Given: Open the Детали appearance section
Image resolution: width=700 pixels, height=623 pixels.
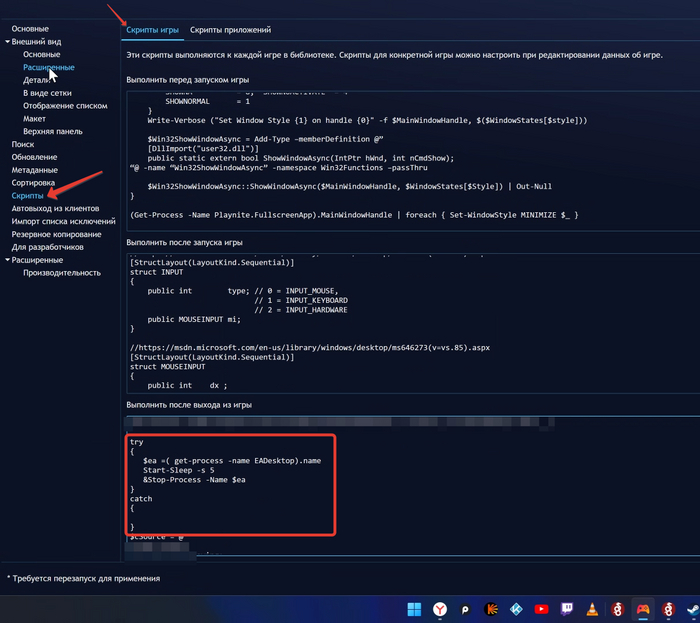Looking at the screenshot, I should 37,80.
